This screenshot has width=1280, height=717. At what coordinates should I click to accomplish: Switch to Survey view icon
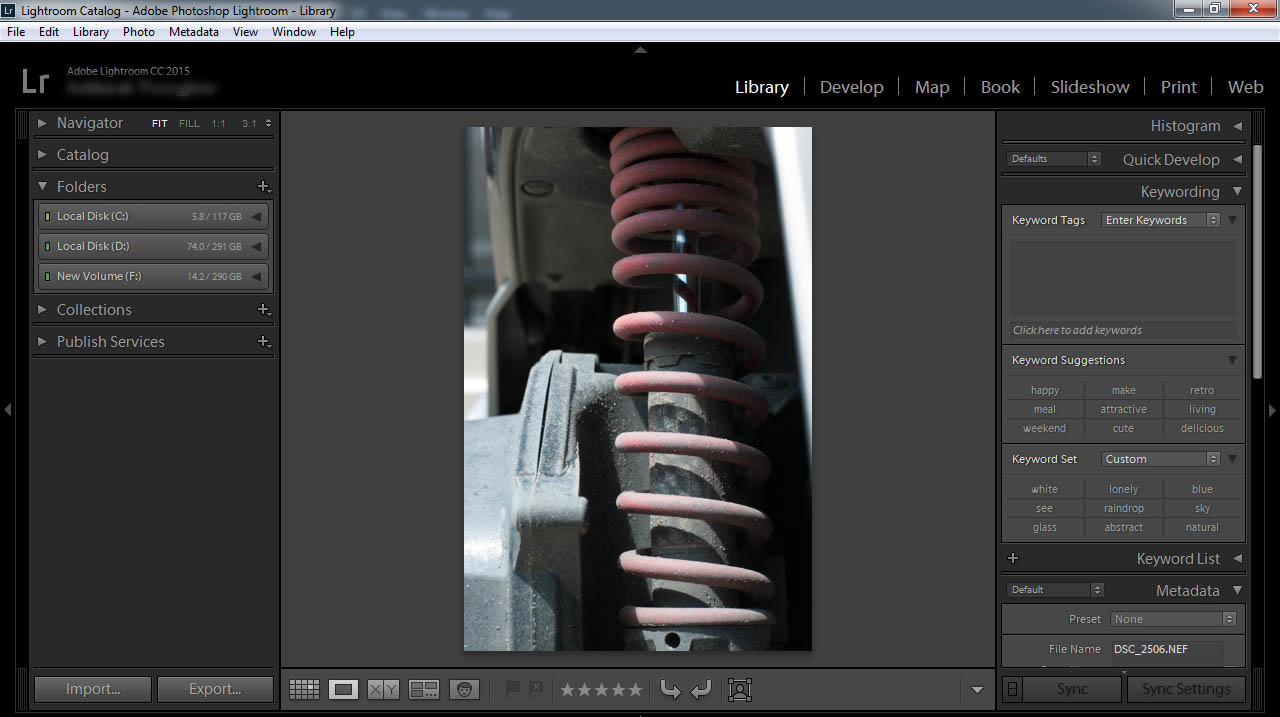coord(424,689)
